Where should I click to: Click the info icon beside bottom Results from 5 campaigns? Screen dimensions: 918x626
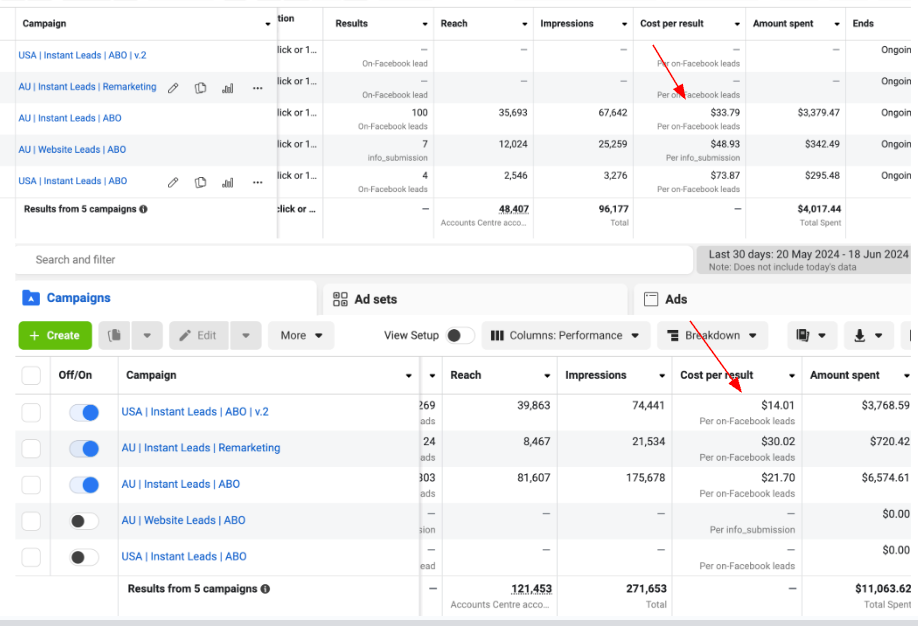point(265,589)
